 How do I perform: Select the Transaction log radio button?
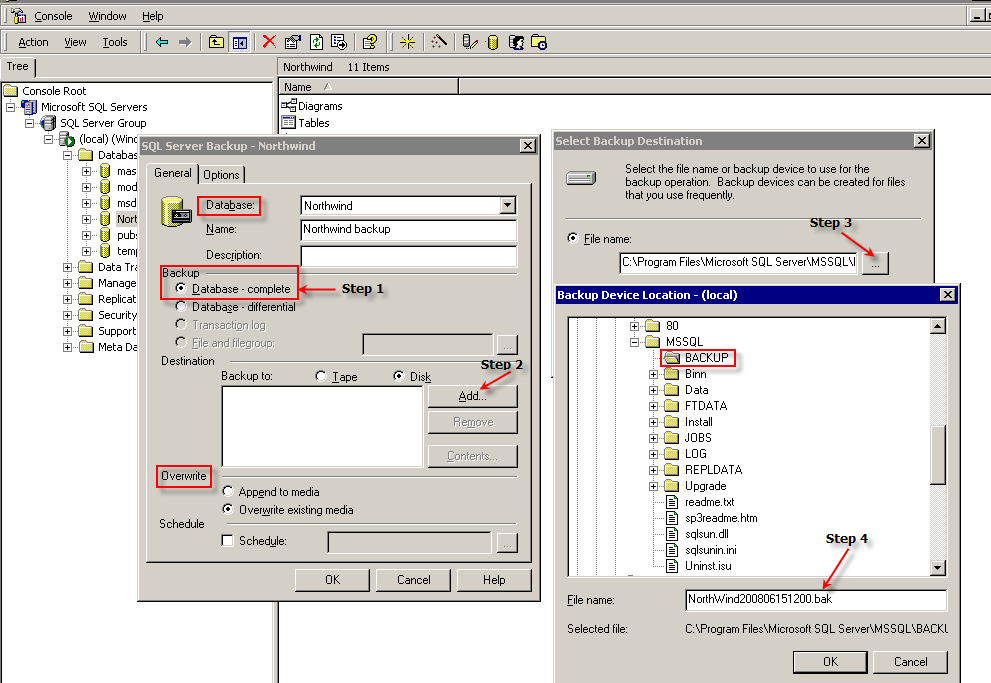(x=181, y=324)
